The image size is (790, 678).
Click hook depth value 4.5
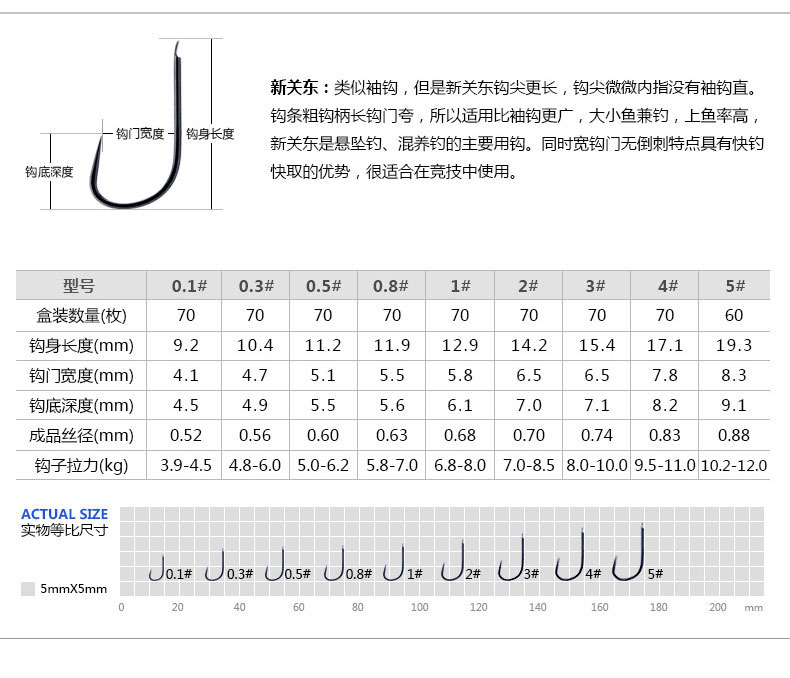[186, 405]
